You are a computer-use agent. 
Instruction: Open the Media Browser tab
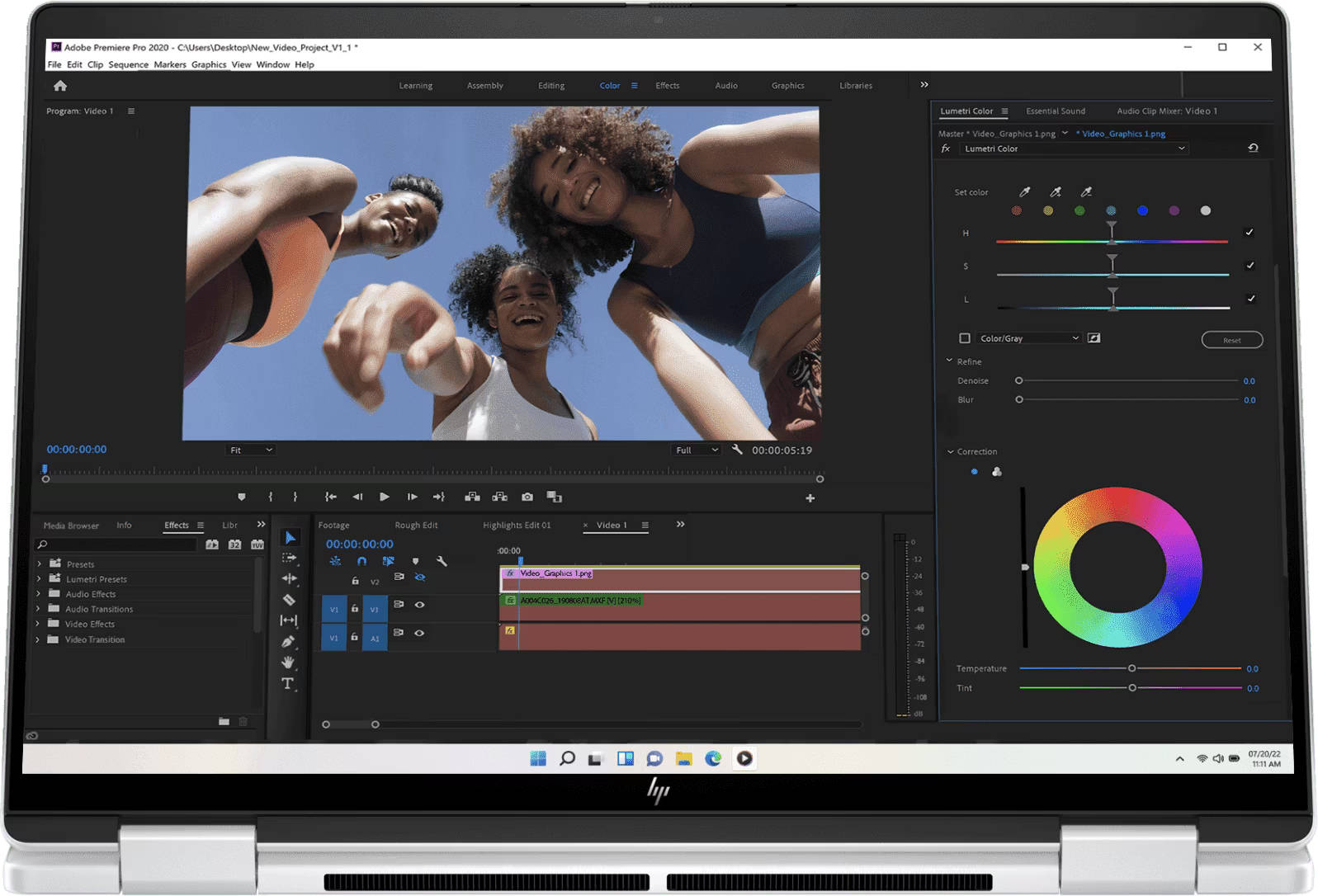click(x=71, y=526)
